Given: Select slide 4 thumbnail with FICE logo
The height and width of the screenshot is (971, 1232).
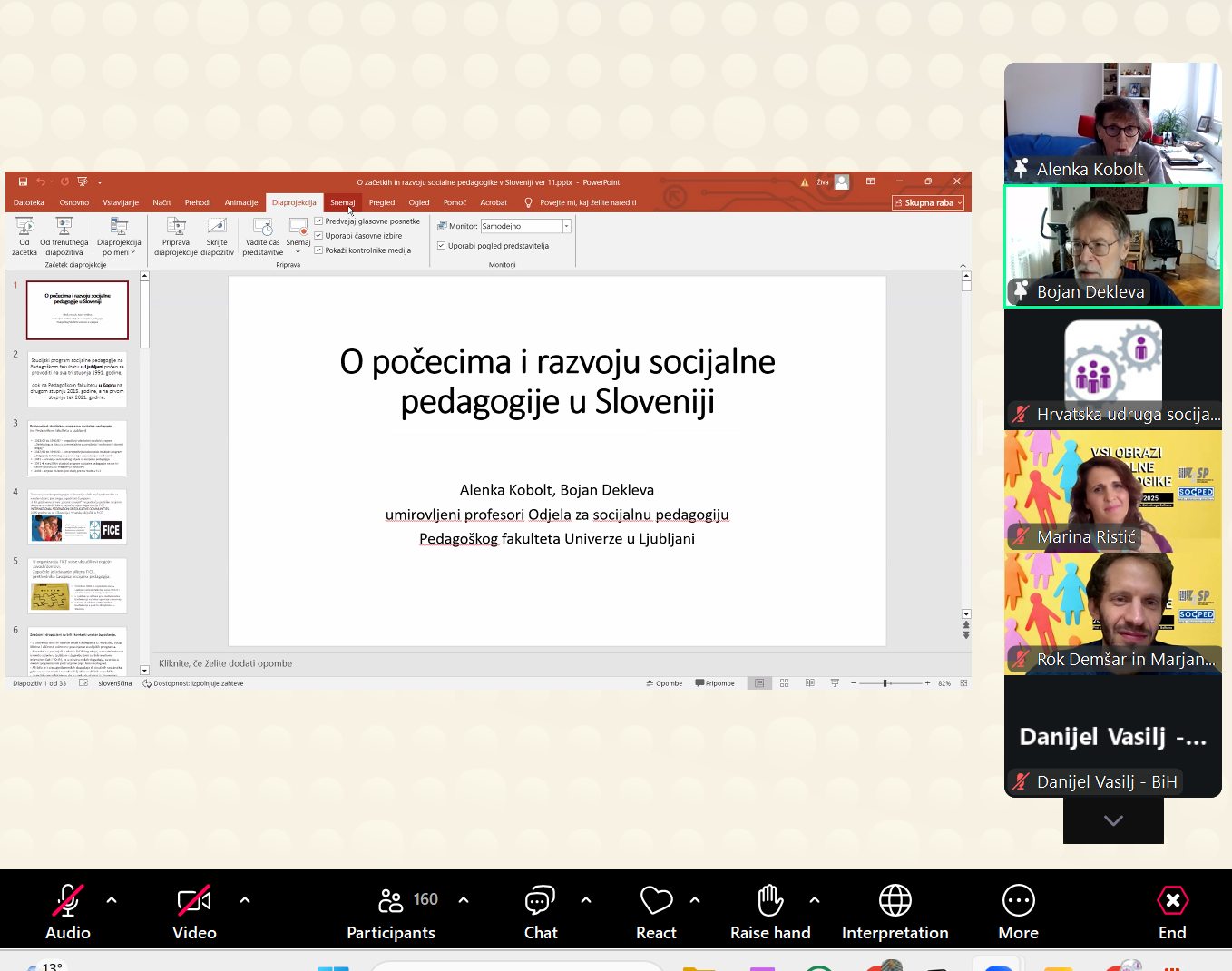Looking at the screenshot, I should click(77, 516).
